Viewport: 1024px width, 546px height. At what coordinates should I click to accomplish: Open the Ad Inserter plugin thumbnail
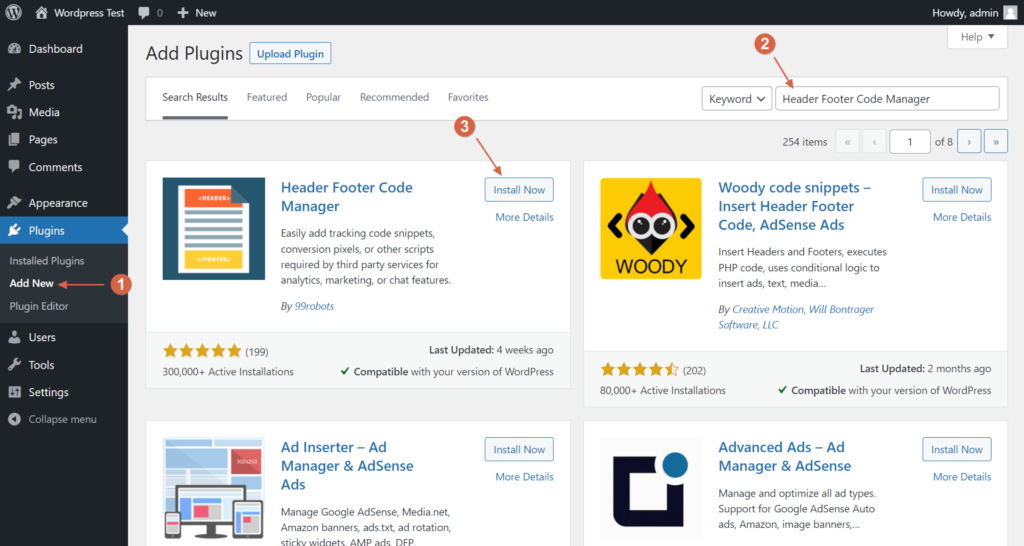(214, 489)
